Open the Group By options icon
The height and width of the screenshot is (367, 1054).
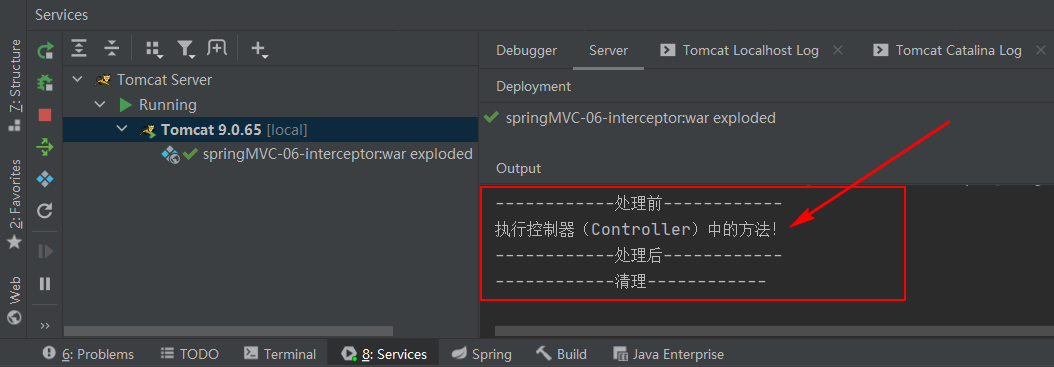(x=154, y=48)
